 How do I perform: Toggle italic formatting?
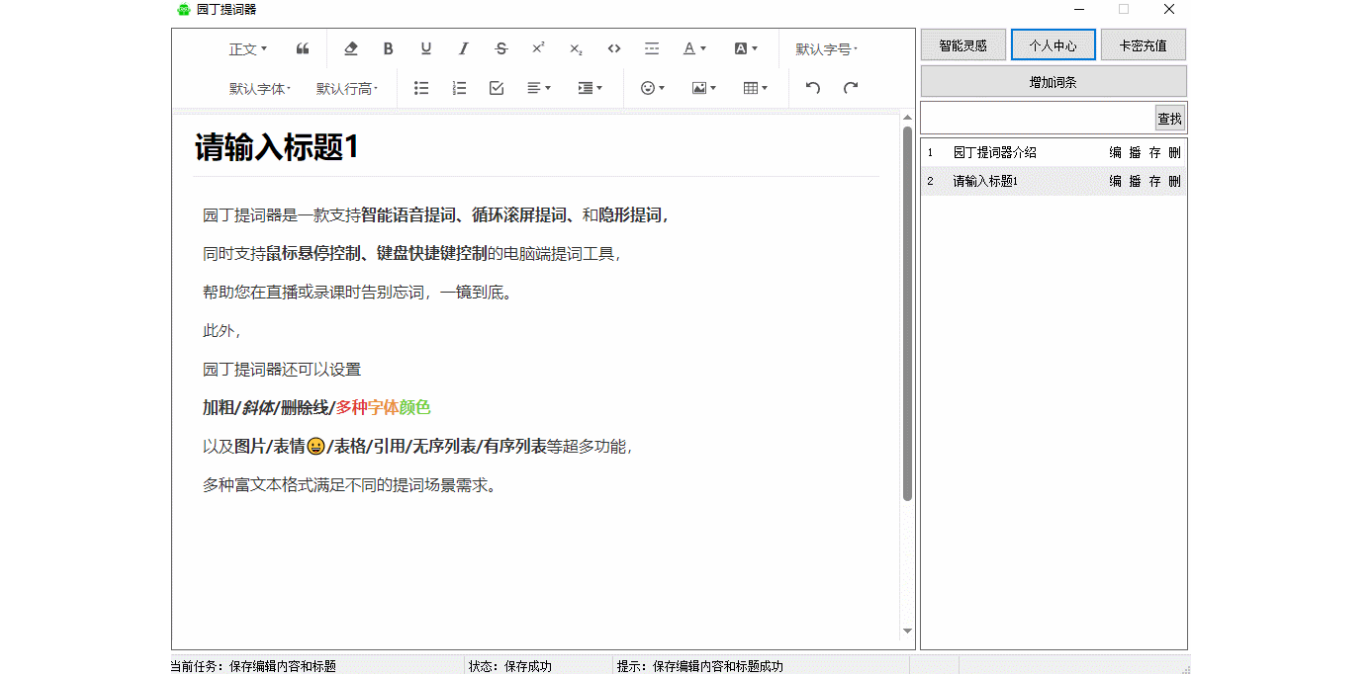(x=463, y=49)
